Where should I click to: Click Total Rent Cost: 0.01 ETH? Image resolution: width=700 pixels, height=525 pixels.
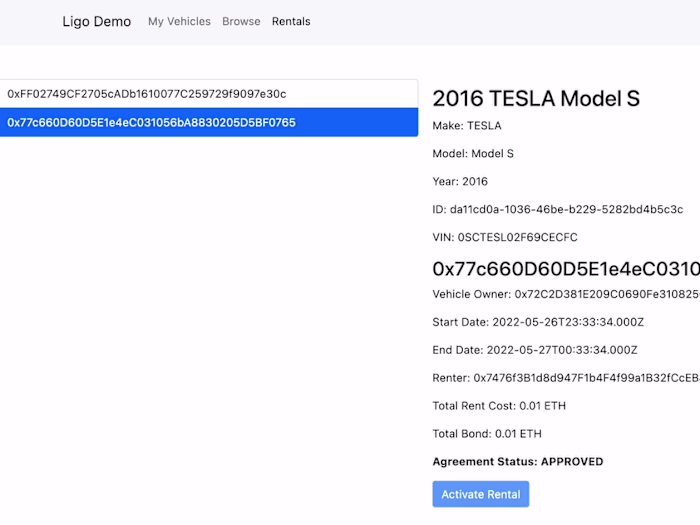[x=499, y=406]
